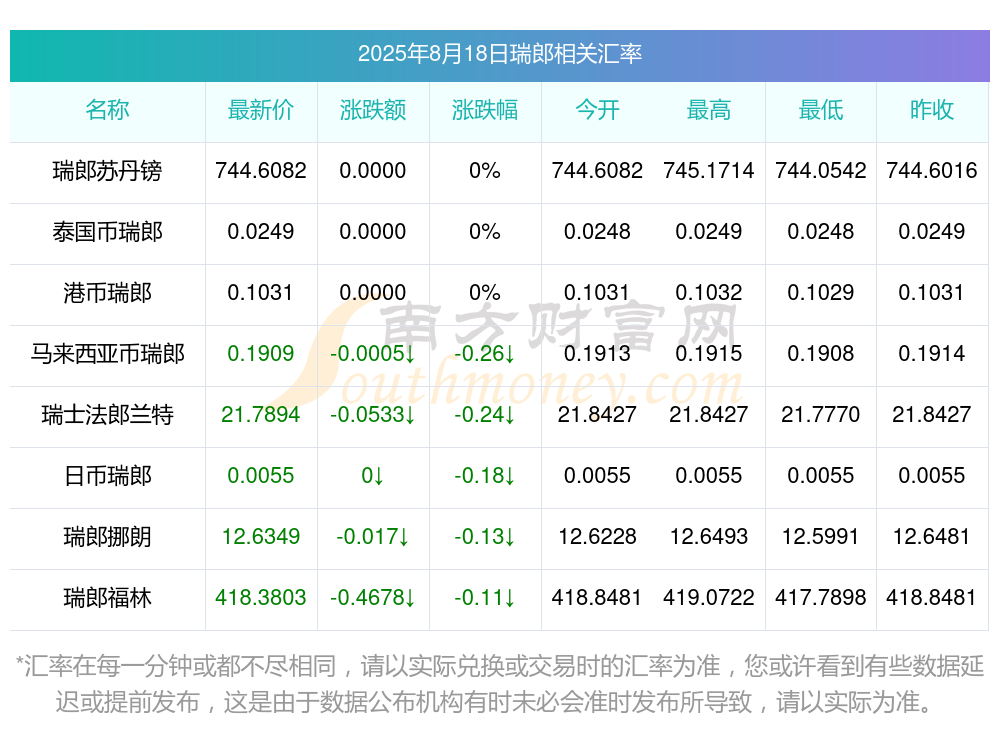
Task: Click latest price 12.6349
Action: click(261, 537)
